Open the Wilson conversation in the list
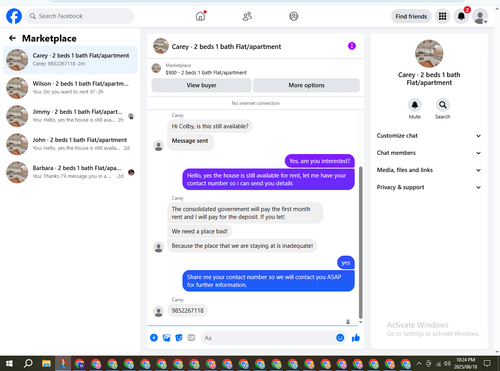500x371 pixels. tap(70, 88)
